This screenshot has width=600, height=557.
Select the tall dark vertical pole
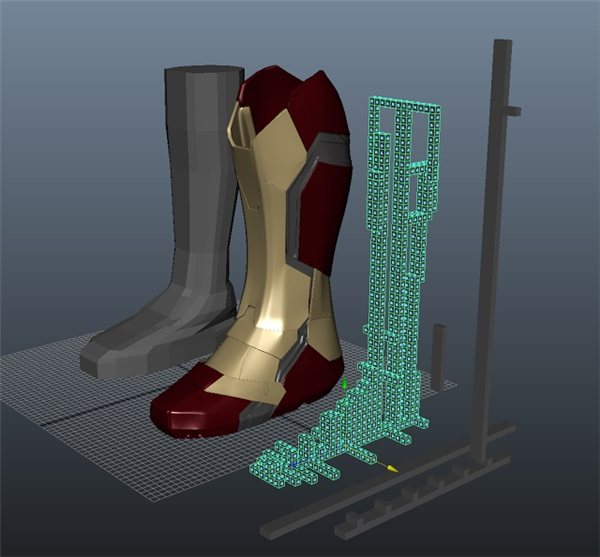coord(492,249)
